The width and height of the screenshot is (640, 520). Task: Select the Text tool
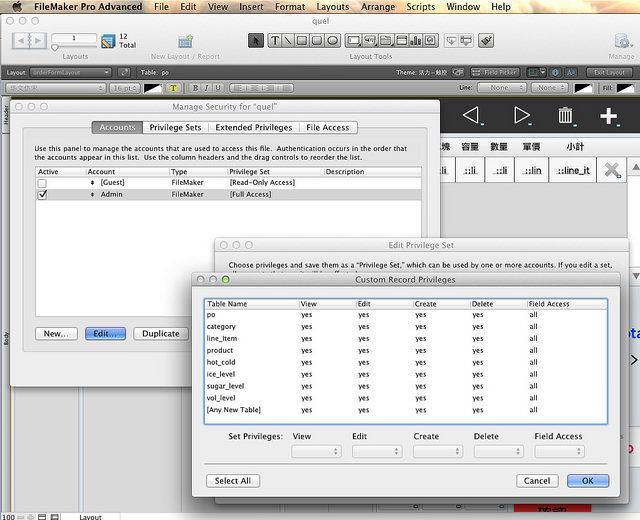tap(275, 40)
